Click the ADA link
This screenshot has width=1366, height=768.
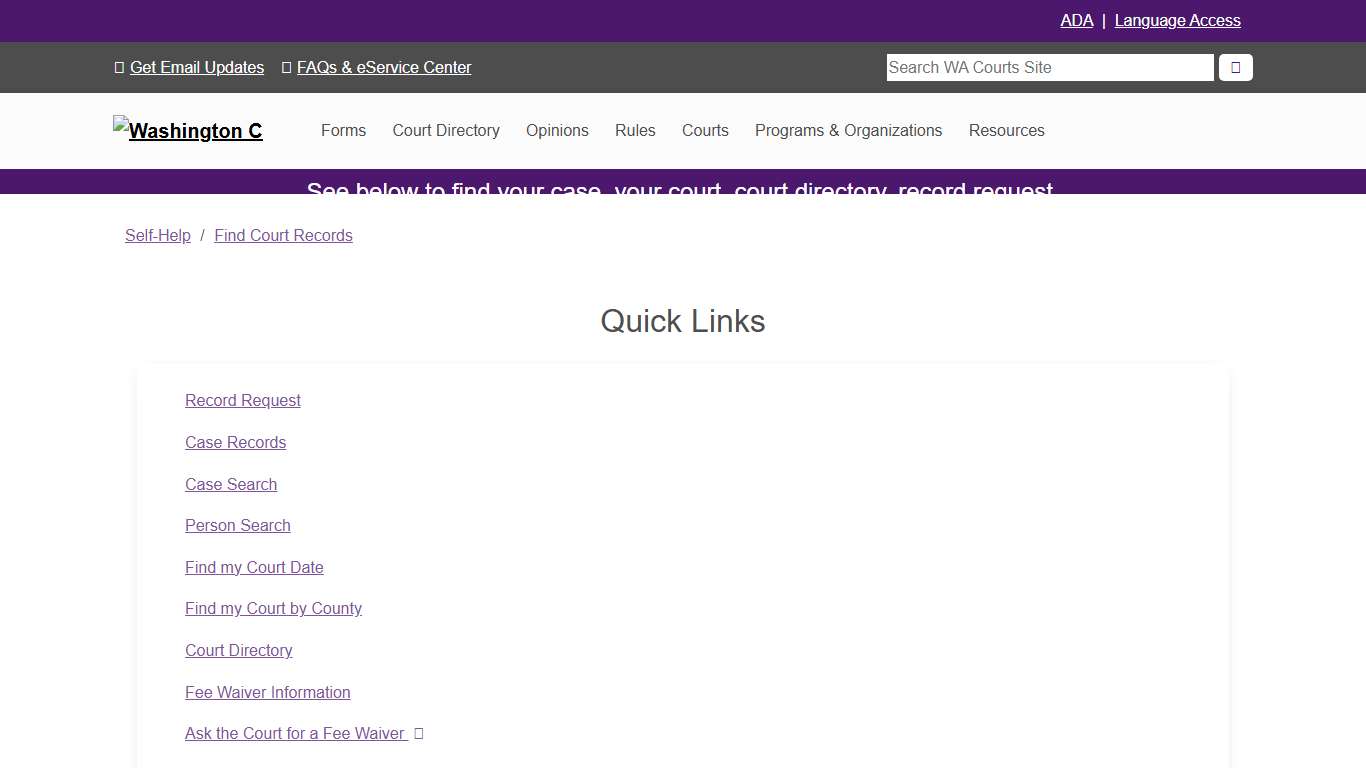click(x=1076, y=21)
